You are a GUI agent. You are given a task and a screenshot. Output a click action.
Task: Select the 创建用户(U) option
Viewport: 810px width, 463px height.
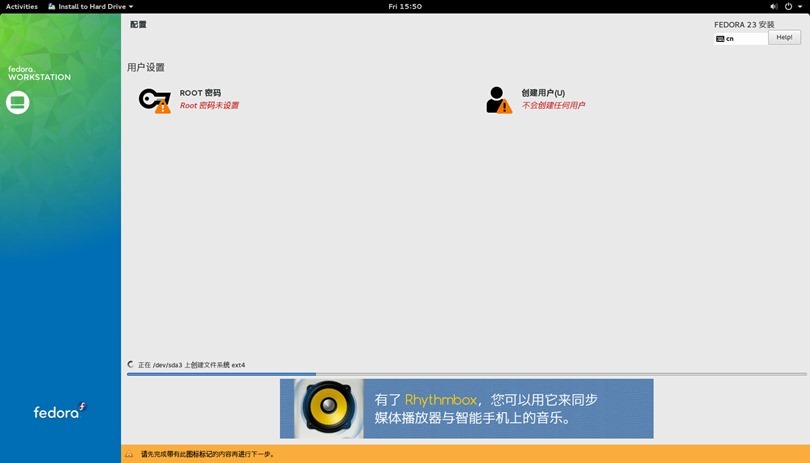pyautogui.click(x=543, y=93)
